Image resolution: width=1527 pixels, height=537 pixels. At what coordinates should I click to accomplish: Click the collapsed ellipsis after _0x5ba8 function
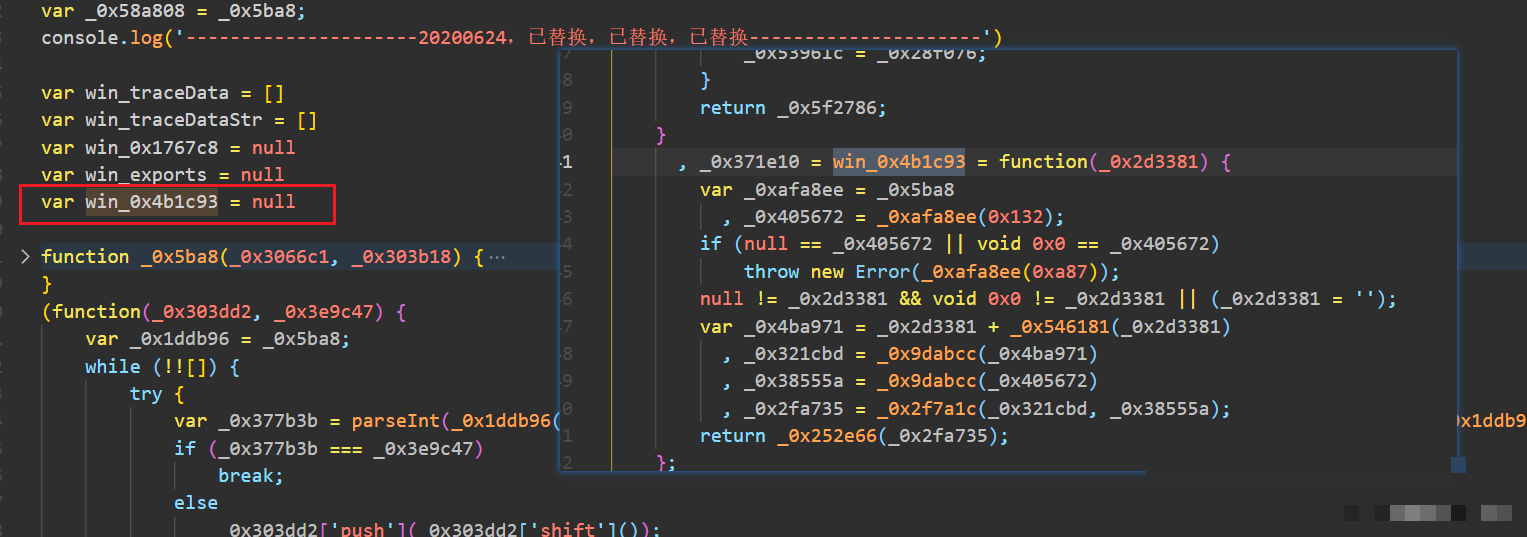tap(496, 258)
